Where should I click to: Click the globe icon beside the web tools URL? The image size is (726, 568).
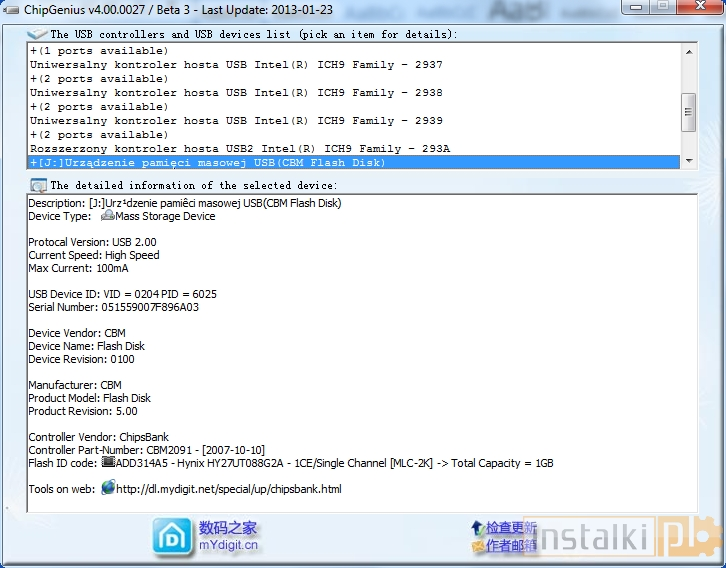pos(108,488)
